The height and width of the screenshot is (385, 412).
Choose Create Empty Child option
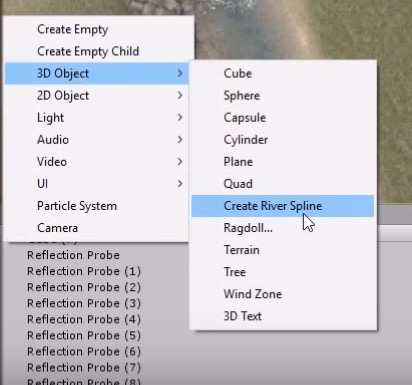[x=97, y=51]
